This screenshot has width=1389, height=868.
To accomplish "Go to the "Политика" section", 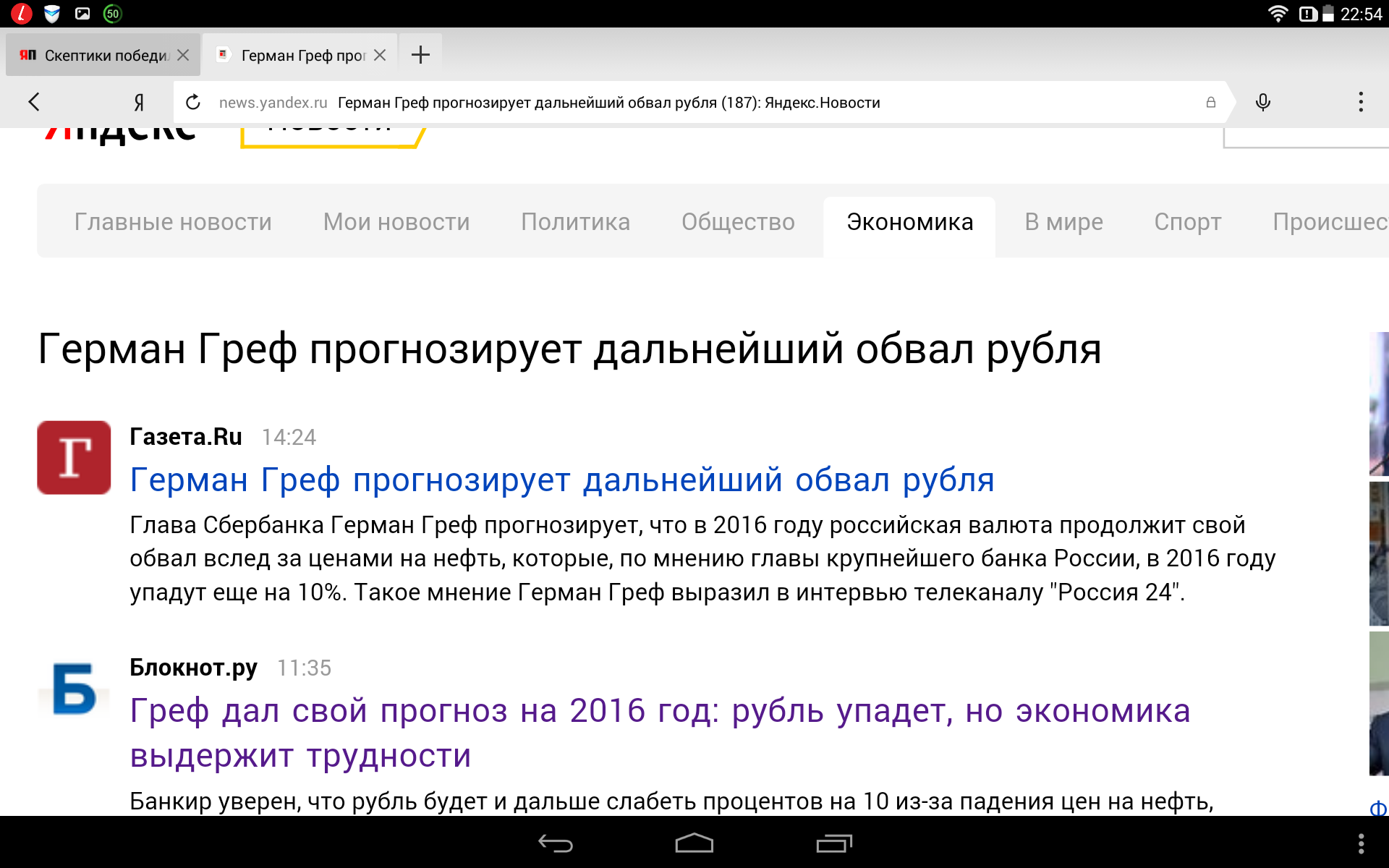I will (575, 222).
